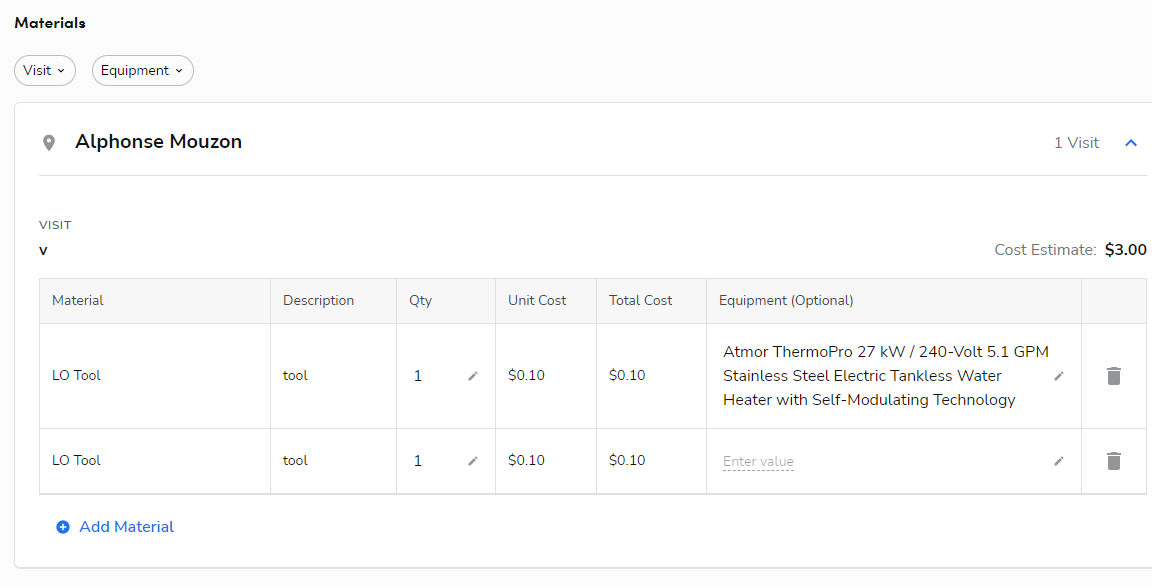Image resolution: width=1152 pixels, height=587 pixels.
Task: Click the Atmor ThermoPro equipment name
Action: [x=885, y=375]
